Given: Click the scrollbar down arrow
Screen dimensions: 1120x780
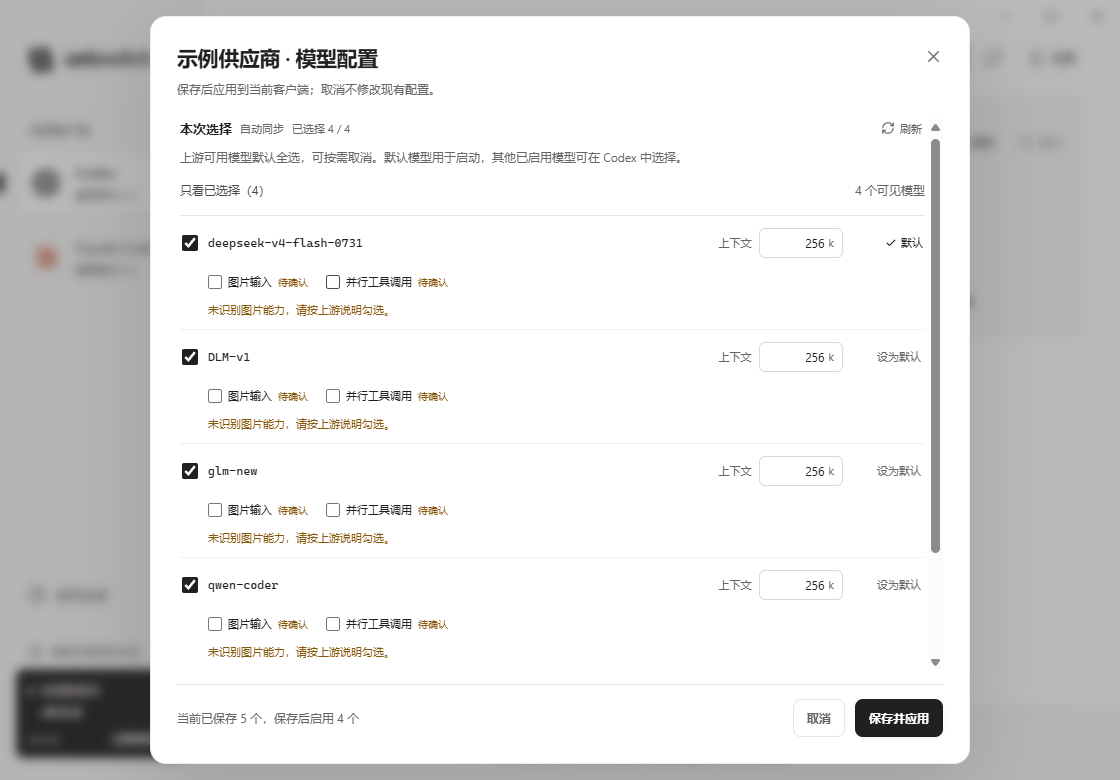Looking at the screenshot, I should [x=936, y=662].
